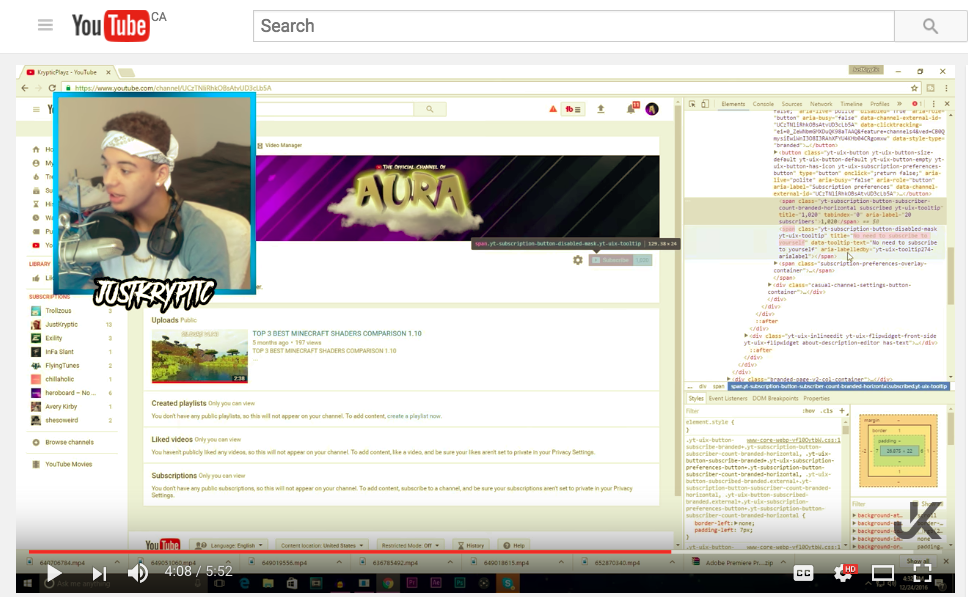Screen dimensions: 968x597
Task: Close the DevTools panel
Action: click(x=947, y=104)
